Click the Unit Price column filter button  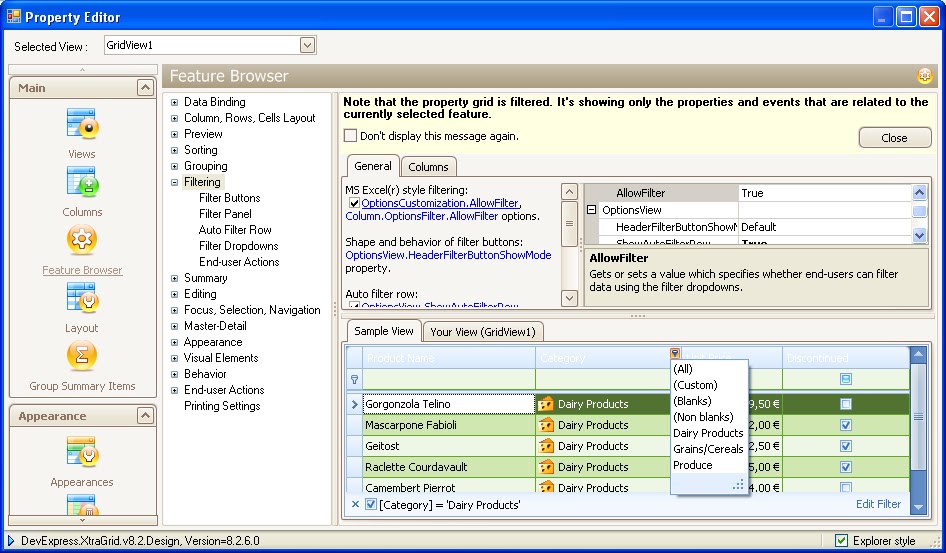click(675, 353)
